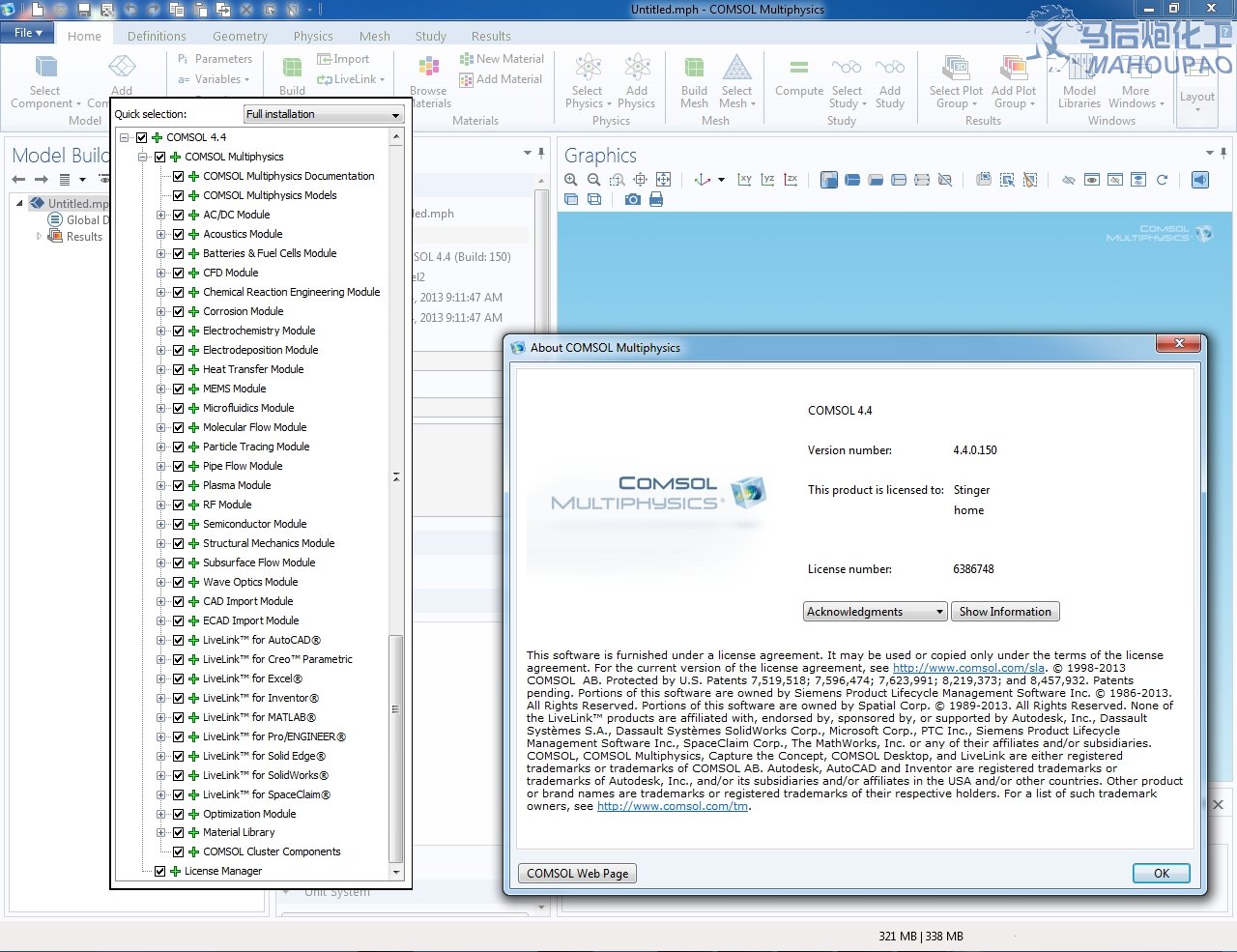The image size is (1237, 952).
Task: Toggle the License Manager checkbox
Action: pyautogui.click(x=160, y=871)
